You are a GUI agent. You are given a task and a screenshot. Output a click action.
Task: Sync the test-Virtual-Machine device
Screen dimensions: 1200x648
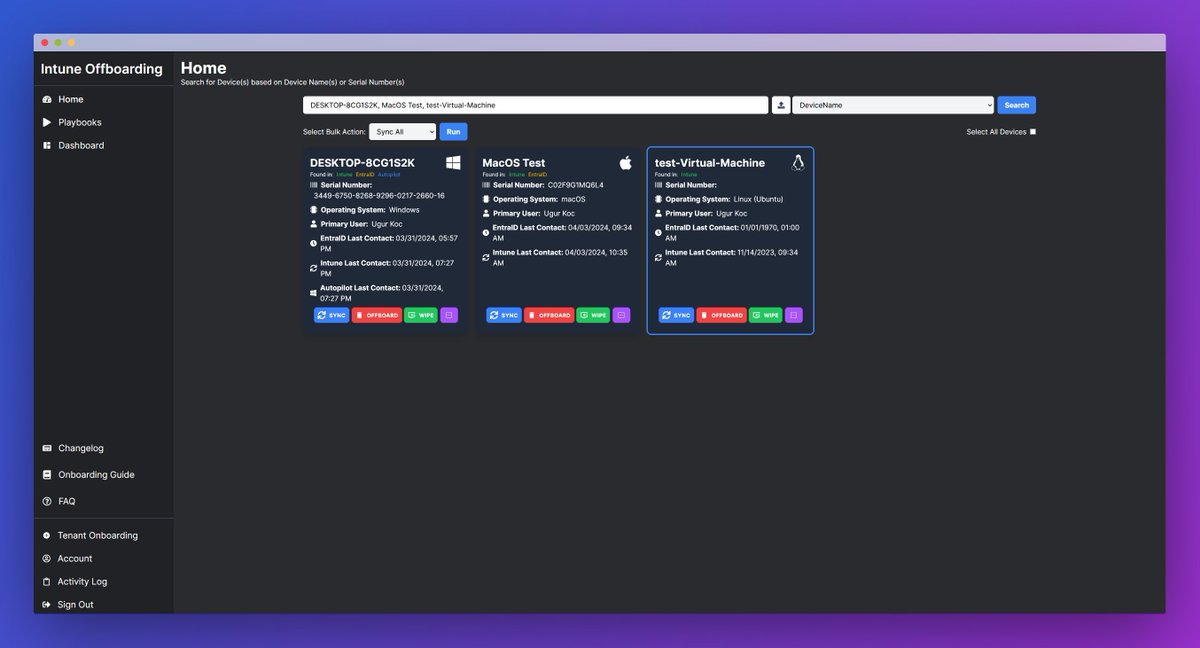tap(677, 315)
